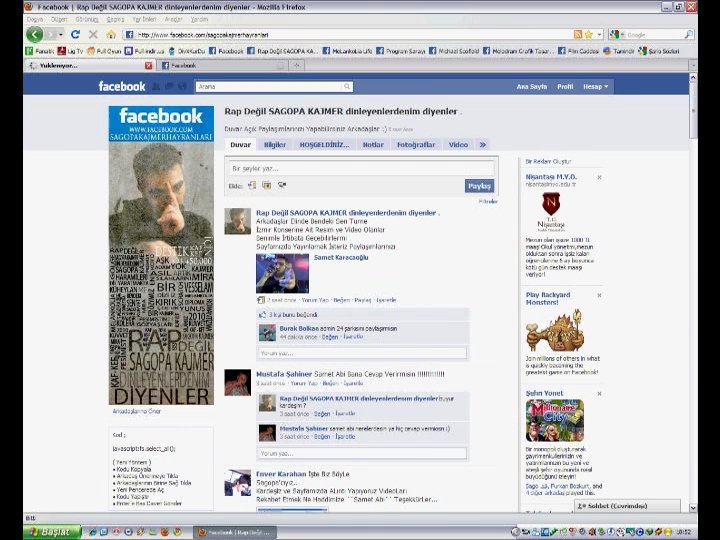Select the Duvar tab

click(241, 145)
